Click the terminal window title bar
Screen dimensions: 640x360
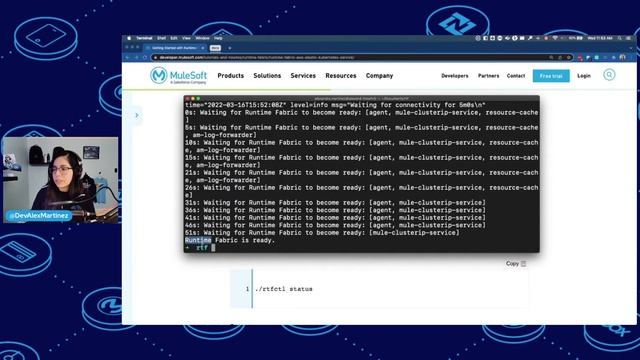362,98
